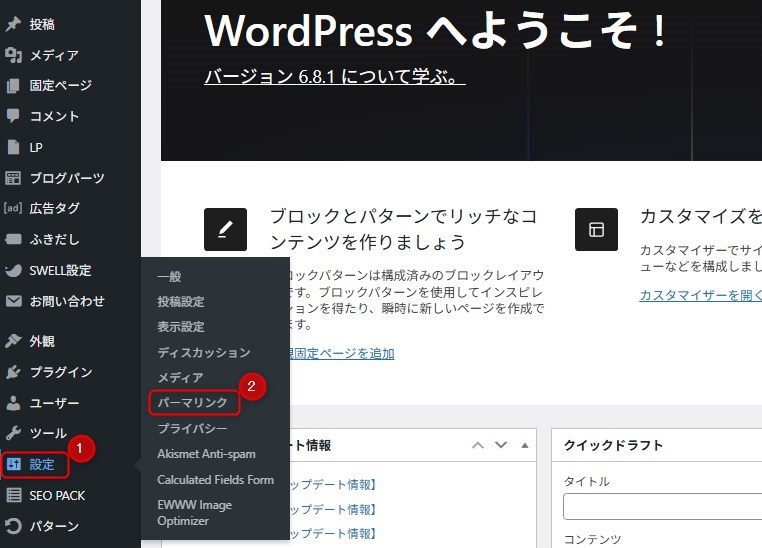Click the sliders icon beside 設定

(x=14, y=464)
